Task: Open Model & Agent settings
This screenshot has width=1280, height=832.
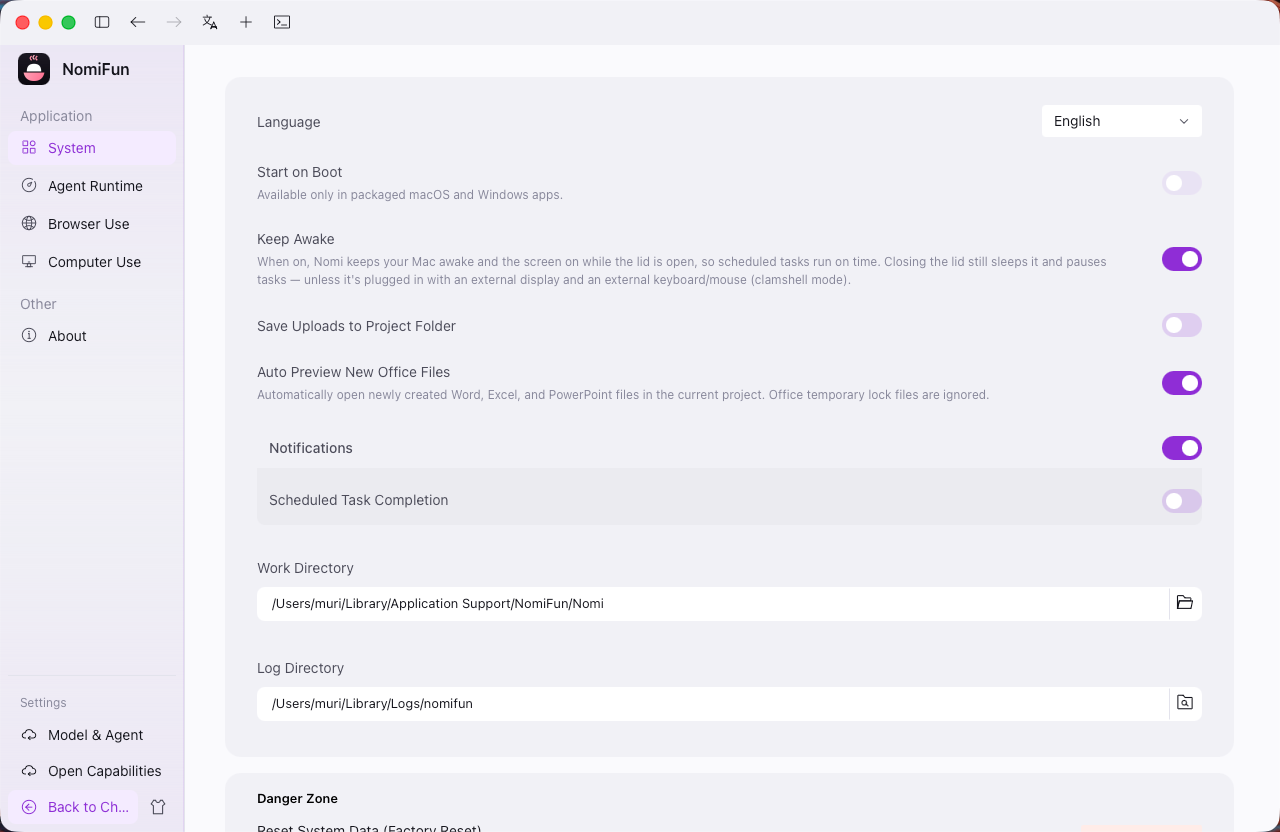Action: point(92,734)
